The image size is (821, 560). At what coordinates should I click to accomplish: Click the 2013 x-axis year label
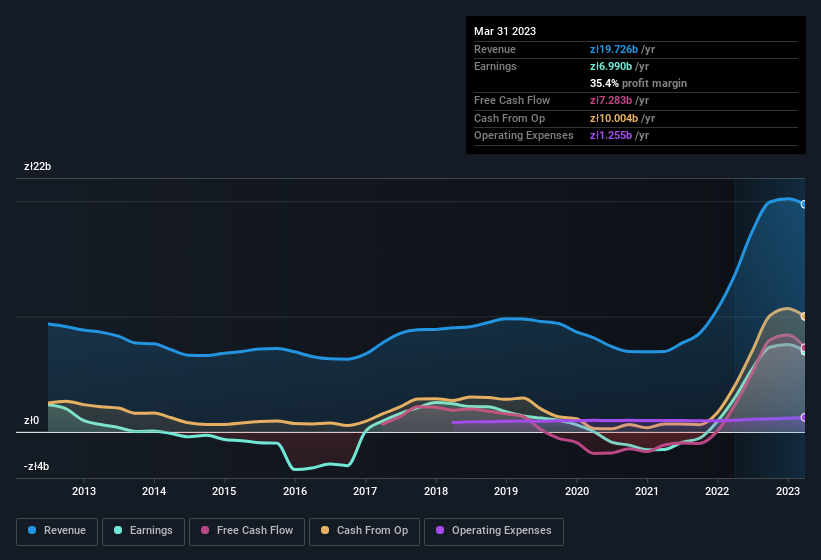click(x=84, y=491)
